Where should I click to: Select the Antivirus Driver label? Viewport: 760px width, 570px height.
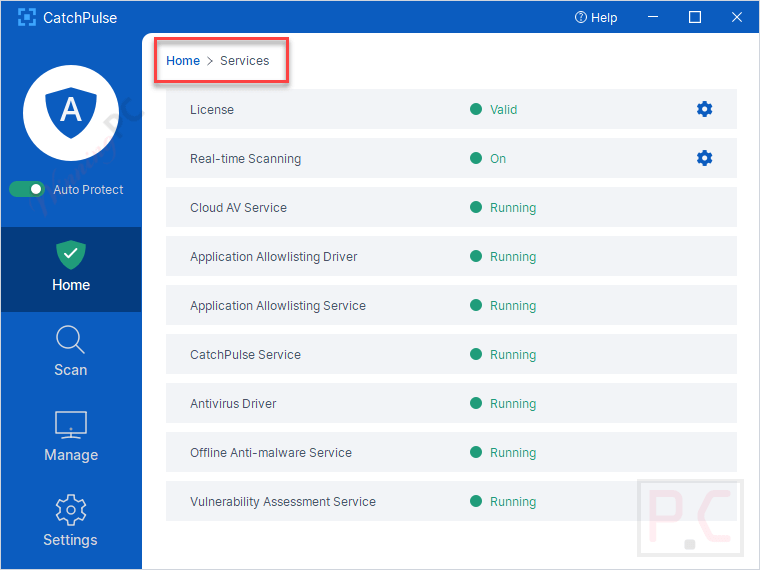233,404
